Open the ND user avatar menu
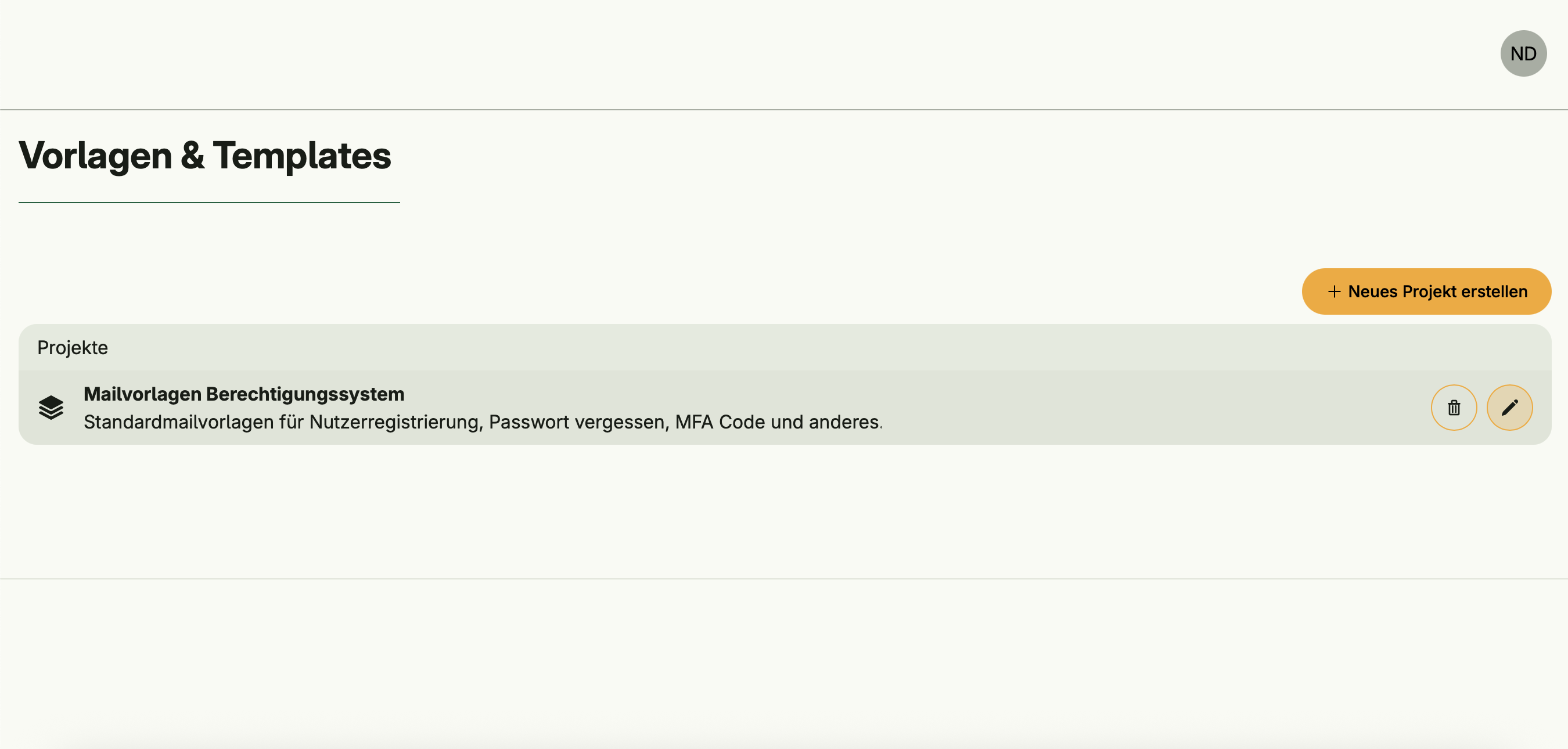1568x749 pixels. click(1523, 53)
